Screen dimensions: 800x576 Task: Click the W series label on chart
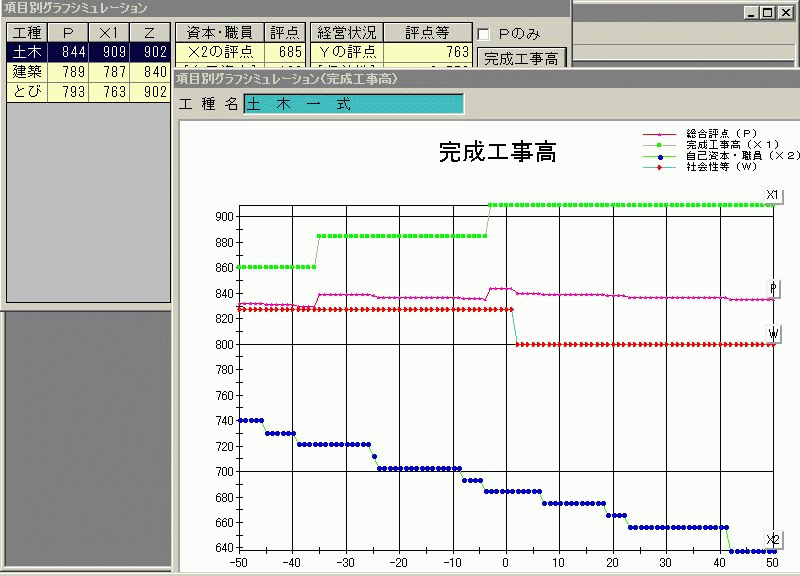tap(773, 333)
